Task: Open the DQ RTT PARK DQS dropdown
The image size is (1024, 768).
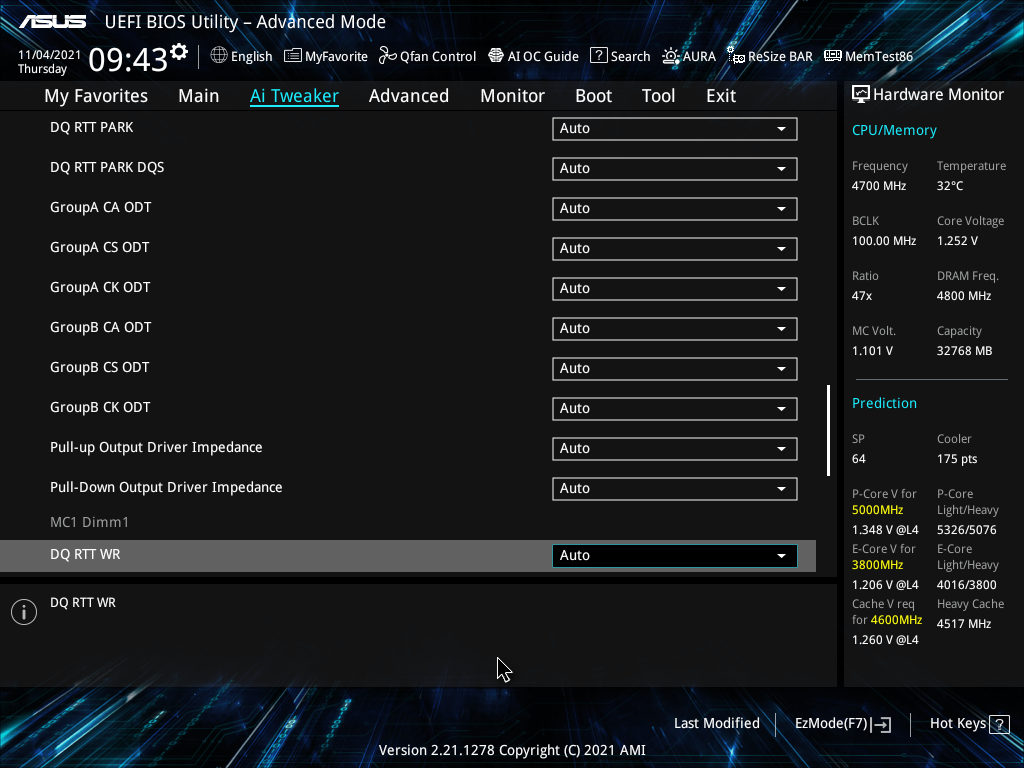Action: click(675, 168)
